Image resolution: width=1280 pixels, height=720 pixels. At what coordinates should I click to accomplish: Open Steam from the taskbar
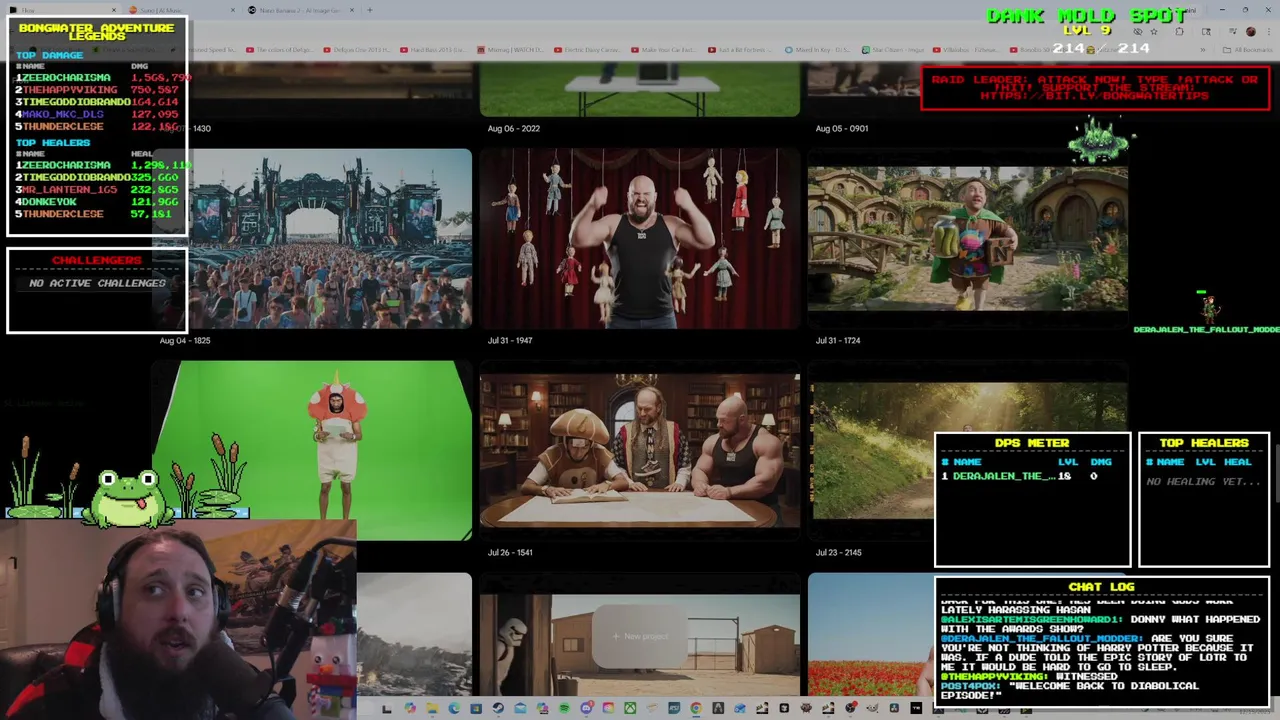498,709
